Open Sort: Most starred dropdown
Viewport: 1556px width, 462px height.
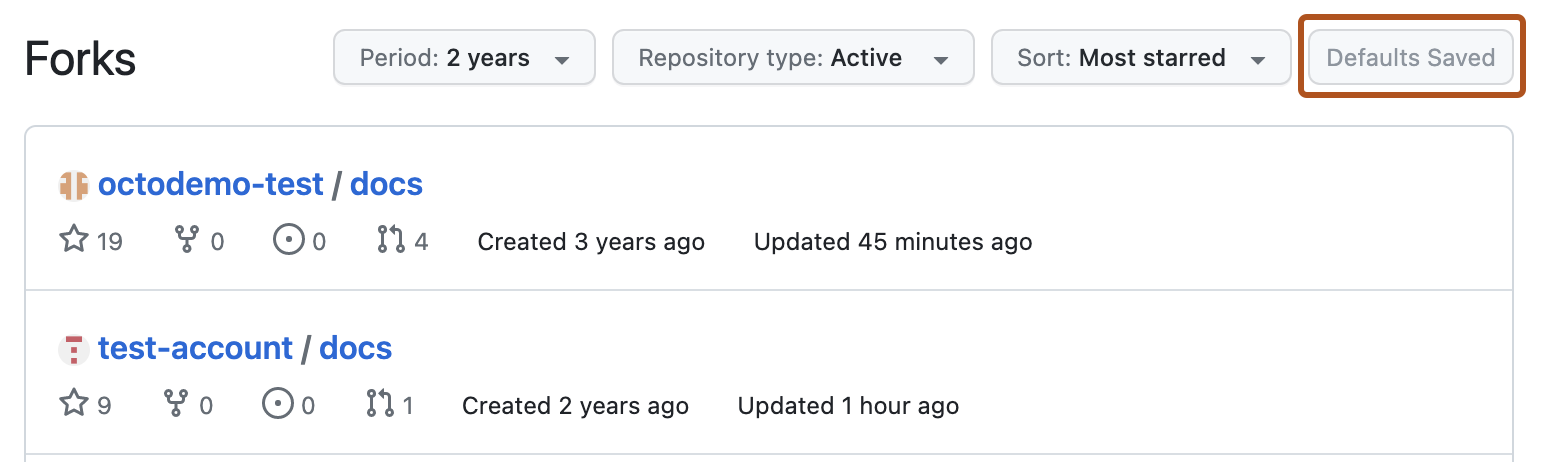tap(1141, 58)
